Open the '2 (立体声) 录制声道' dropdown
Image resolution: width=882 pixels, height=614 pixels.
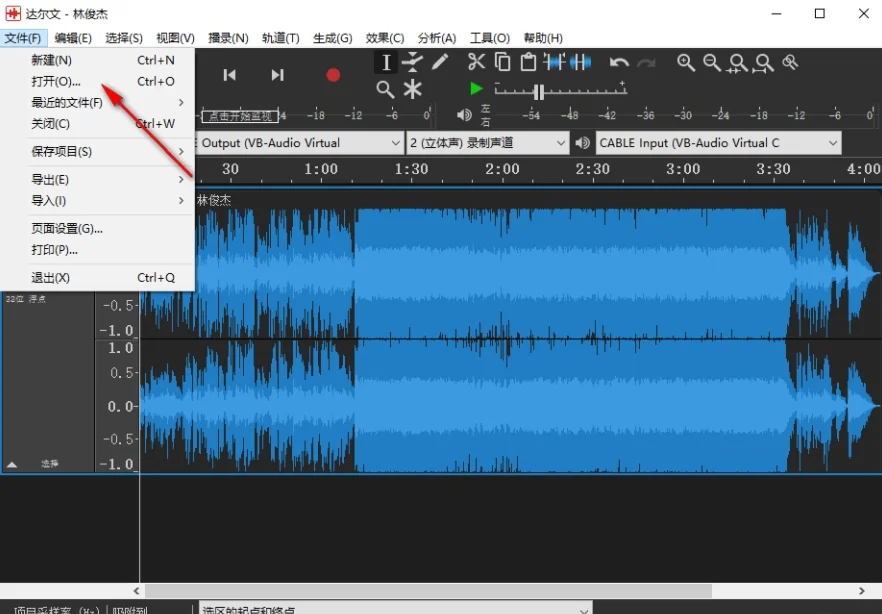pyautogui.click(x=488, y=143)
